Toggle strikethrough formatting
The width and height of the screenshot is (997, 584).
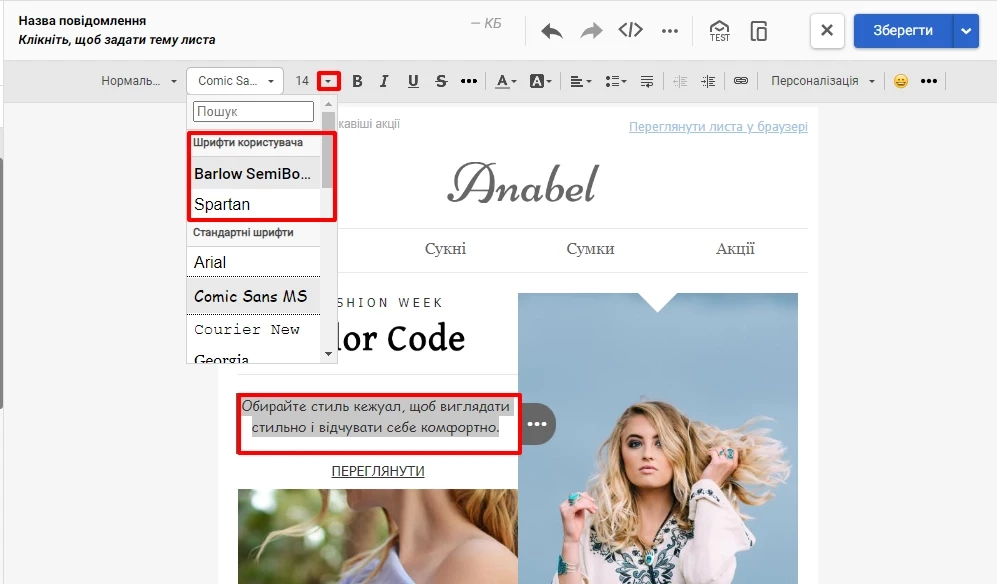(441, 81)
